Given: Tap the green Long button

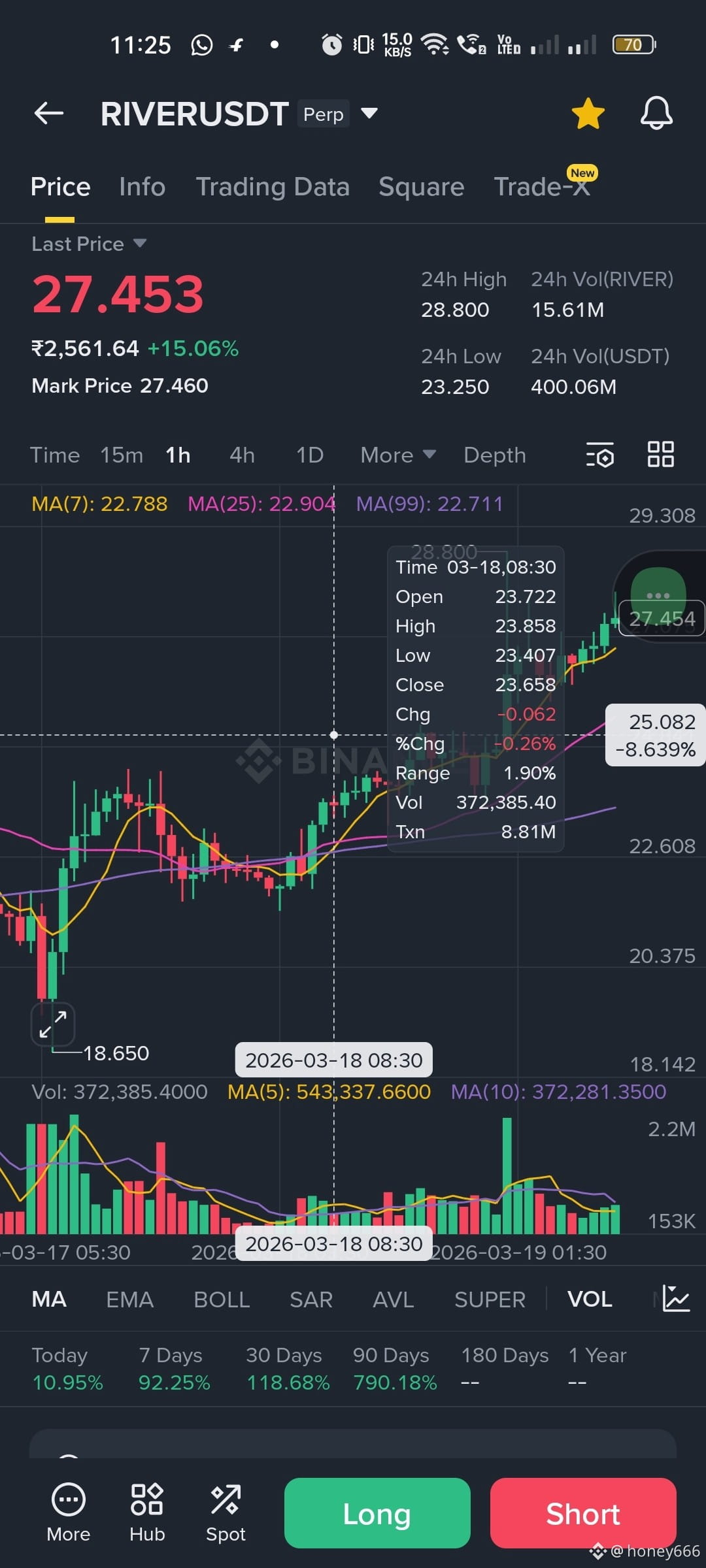Looking at the screenshot, I should click(x=377, y=1513).
